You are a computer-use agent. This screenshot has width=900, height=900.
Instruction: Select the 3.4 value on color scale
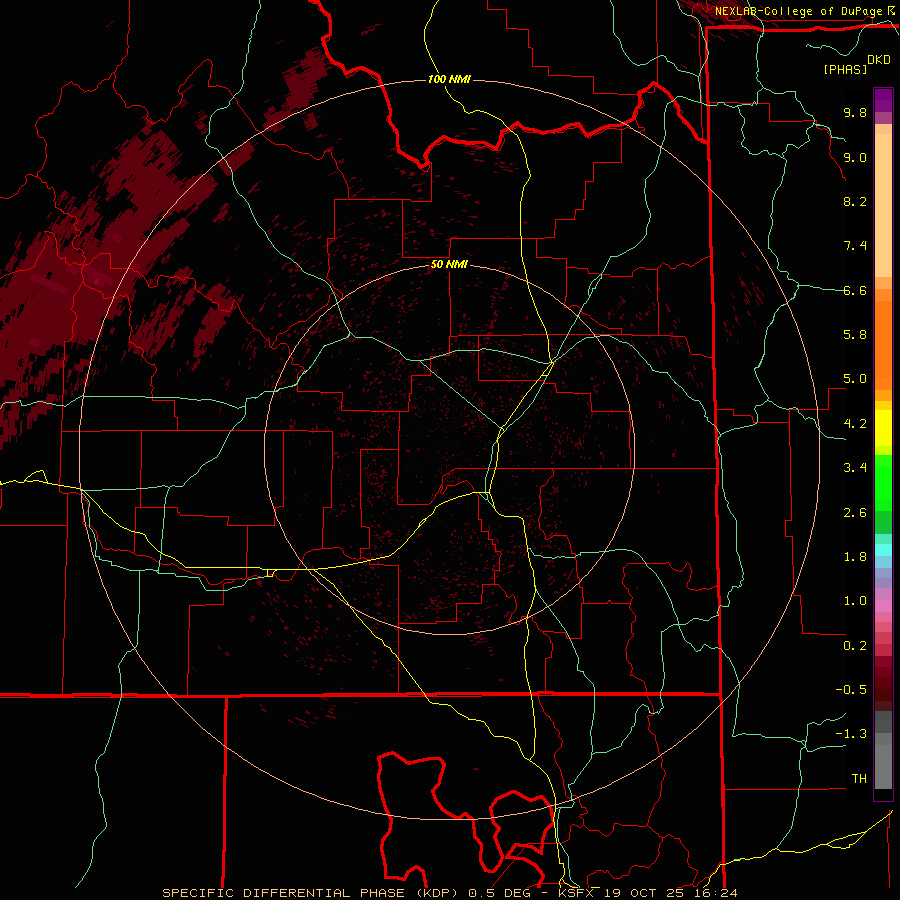[x=855, y=468]
